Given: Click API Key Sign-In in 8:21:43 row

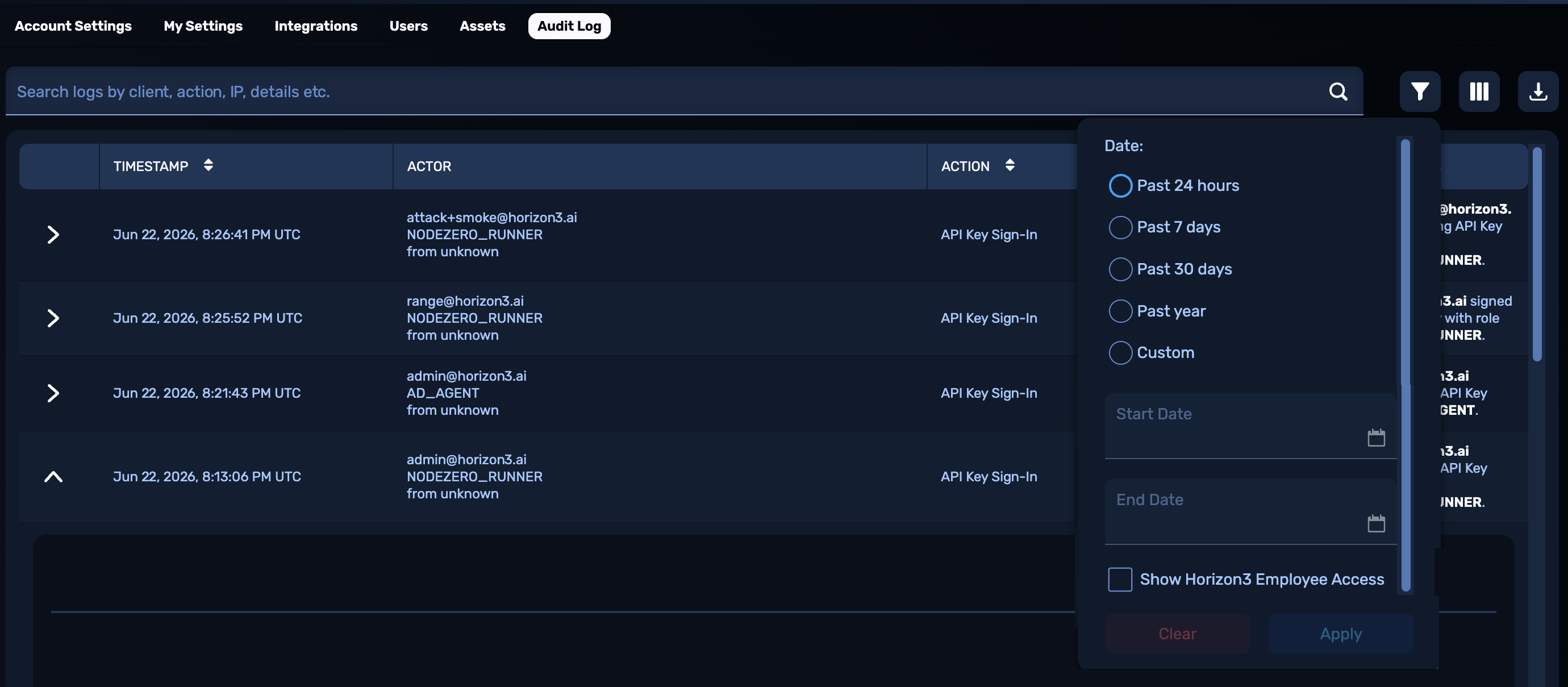Looking at the screenshot, I should (x=989, y=393).
